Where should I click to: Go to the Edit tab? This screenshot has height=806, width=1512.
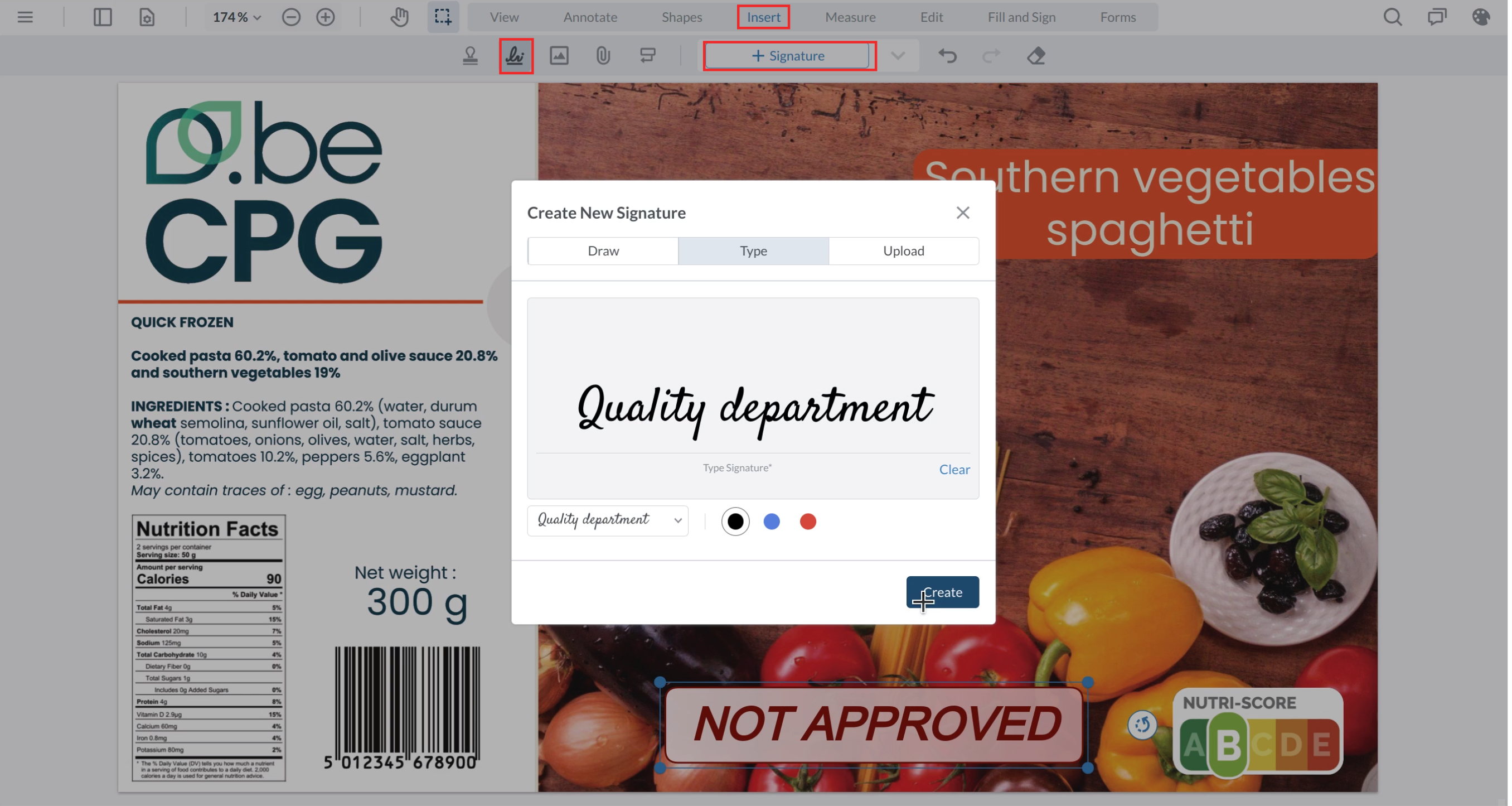[932, 17]
